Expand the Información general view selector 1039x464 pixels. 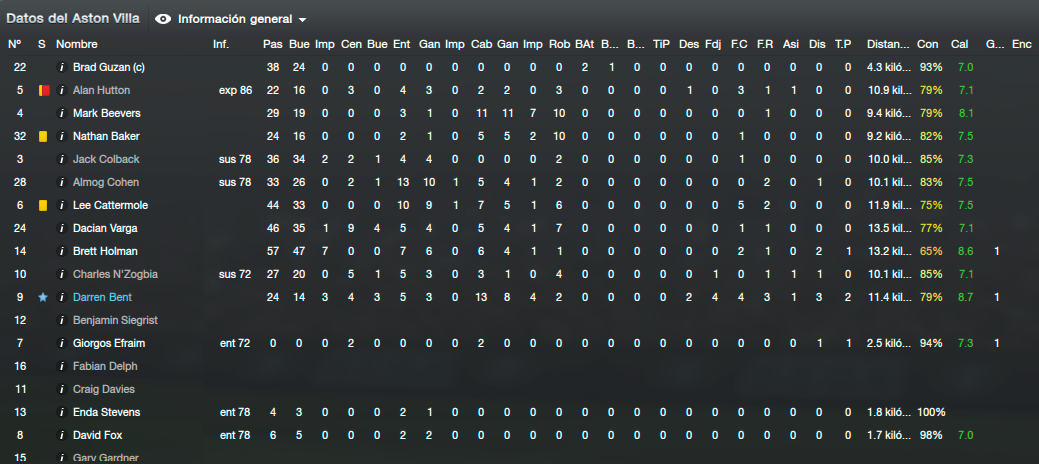[x=230, y=19]
